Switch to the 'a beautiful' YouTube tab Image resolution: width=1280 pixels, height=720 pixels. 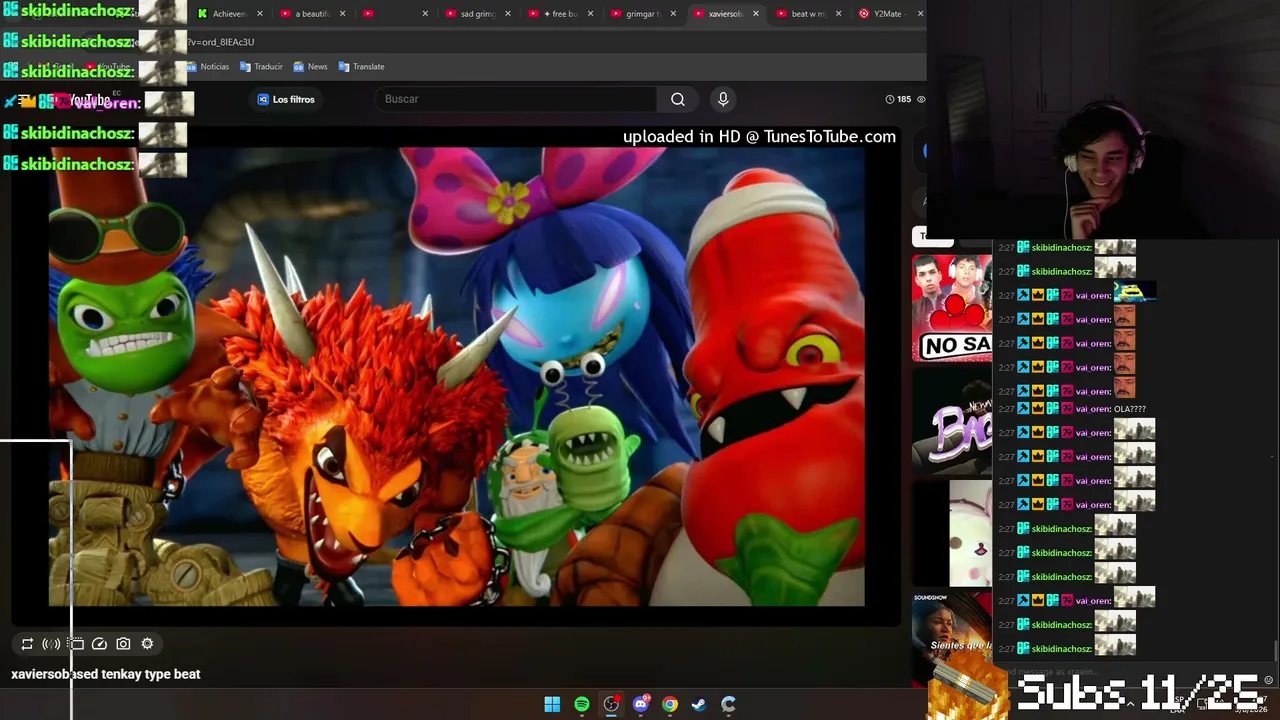pos(312,14)
